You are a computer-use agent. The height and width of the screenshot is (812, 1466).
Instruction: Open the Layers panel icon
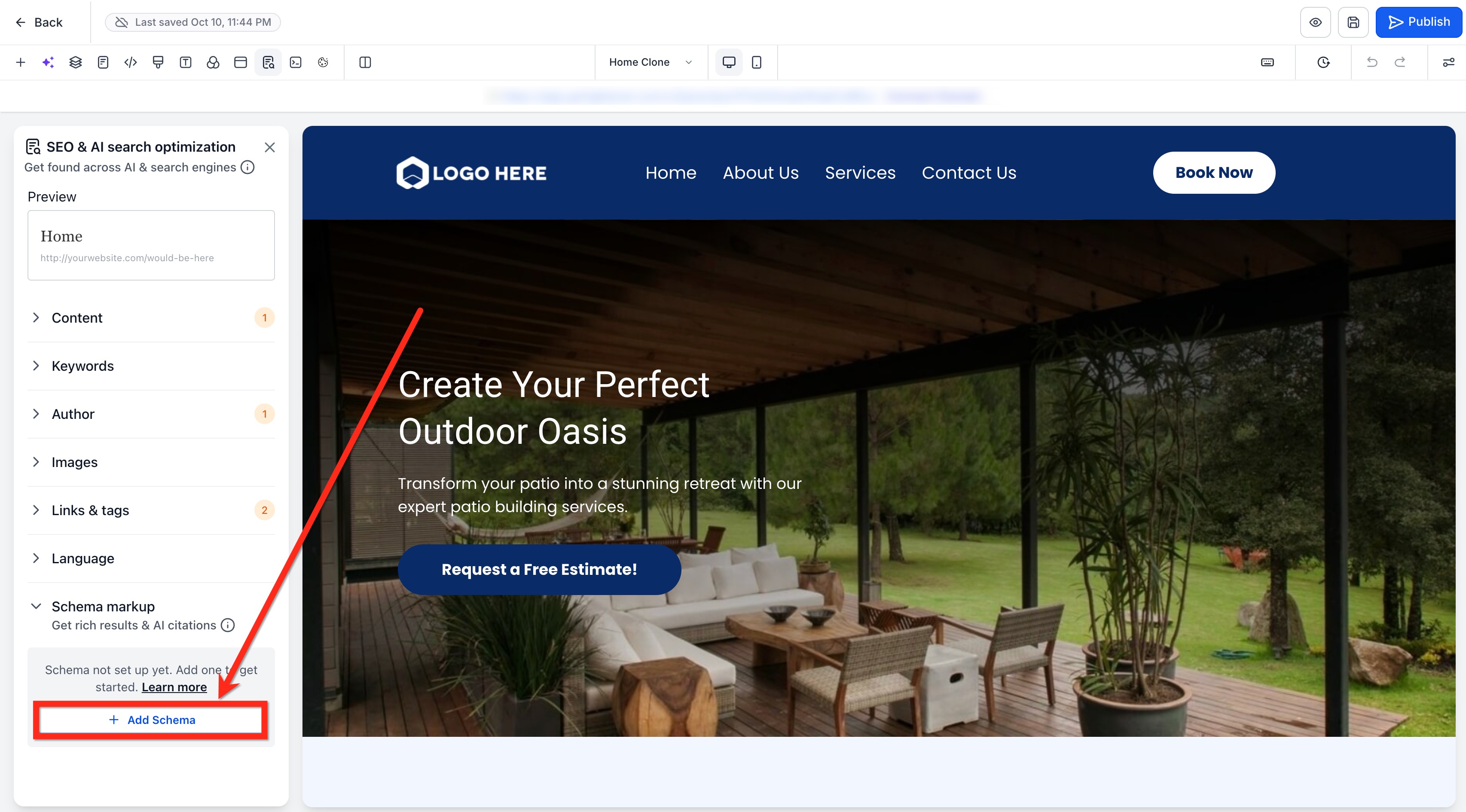click(x=75, y=62)
